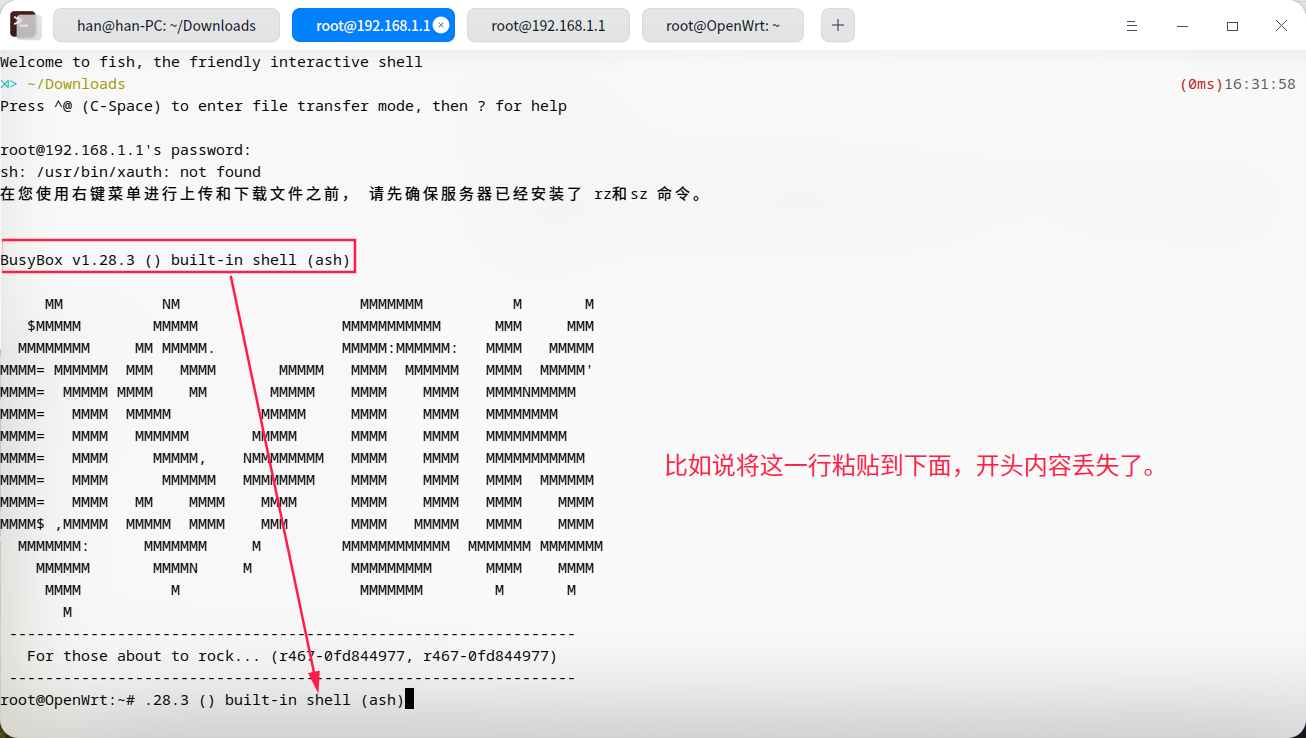This screenshot has height=738, width=1306.
Task: Click the root@OpenWrt:~# prompt text
Action: pos(67,700)
